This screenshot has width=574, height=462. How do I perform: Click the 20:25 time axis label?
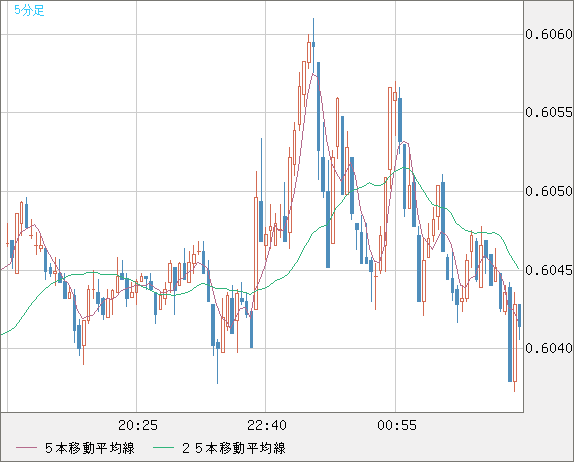(x=138, y=425)
